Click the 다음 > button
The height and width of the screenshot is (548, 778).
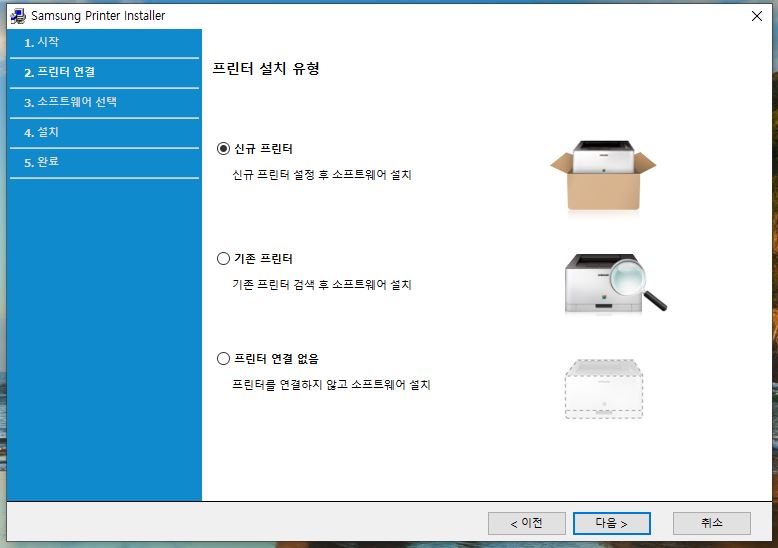(x=611, y=523)
